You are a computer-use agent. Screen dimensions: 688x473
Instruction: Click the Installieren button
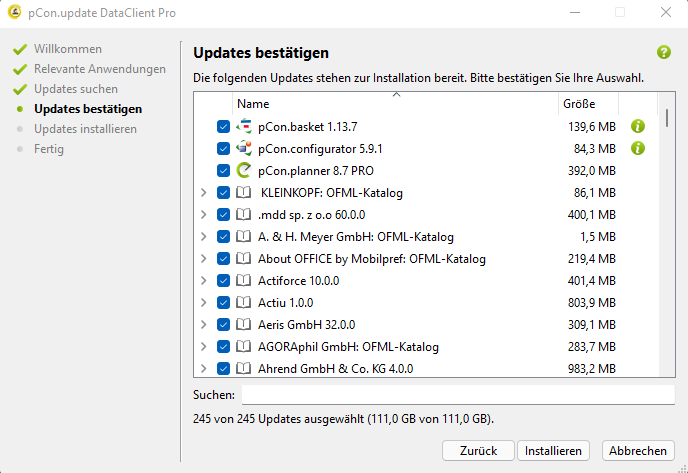click(x=553, y=451)
